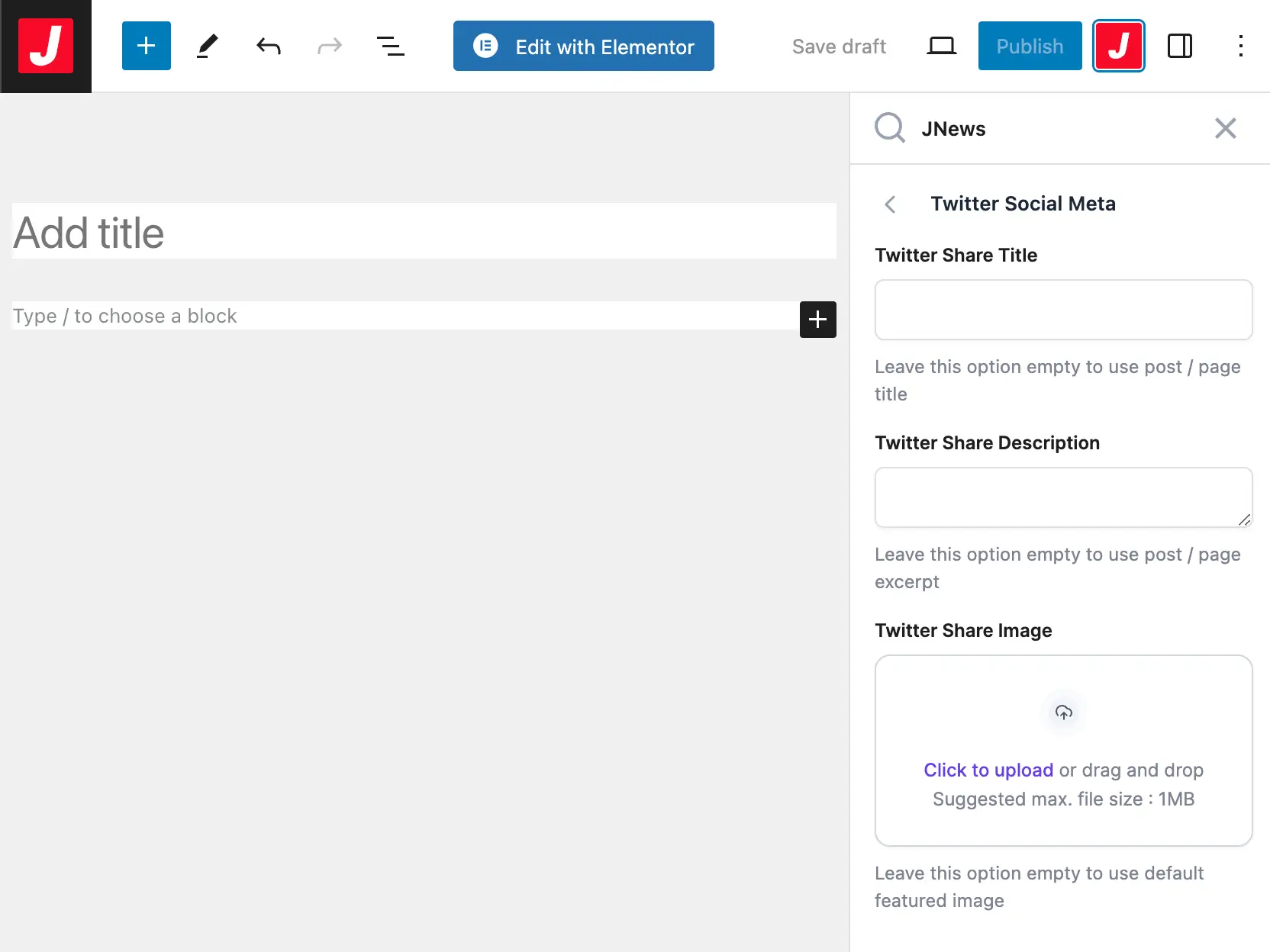Undo the last change
Image resolution: width=1270 pixels, height=952 pixels.
tap(268, 47)
